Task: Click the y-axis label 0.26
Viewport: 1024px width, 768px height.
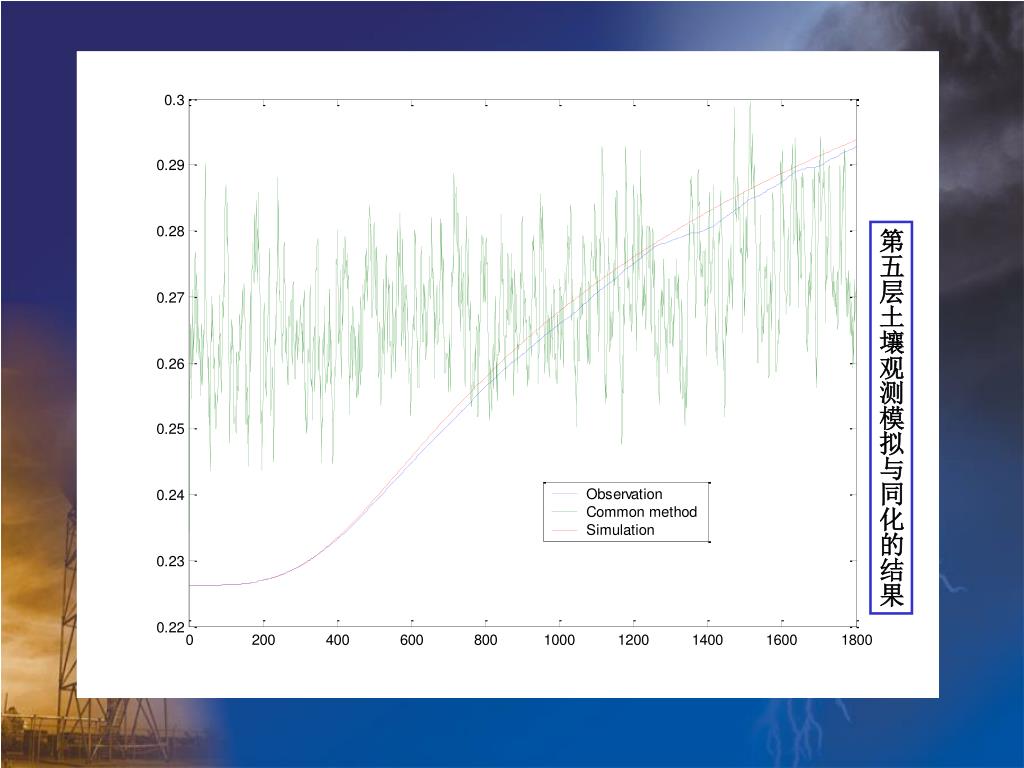Action: pyautogui.click(x=170, y=364)
